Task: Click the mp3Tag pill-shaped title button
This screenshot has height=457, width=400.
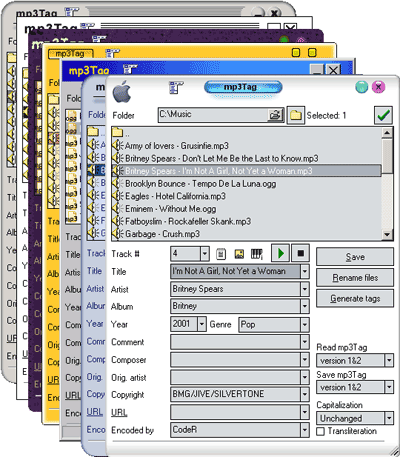Action: point(243,87)
